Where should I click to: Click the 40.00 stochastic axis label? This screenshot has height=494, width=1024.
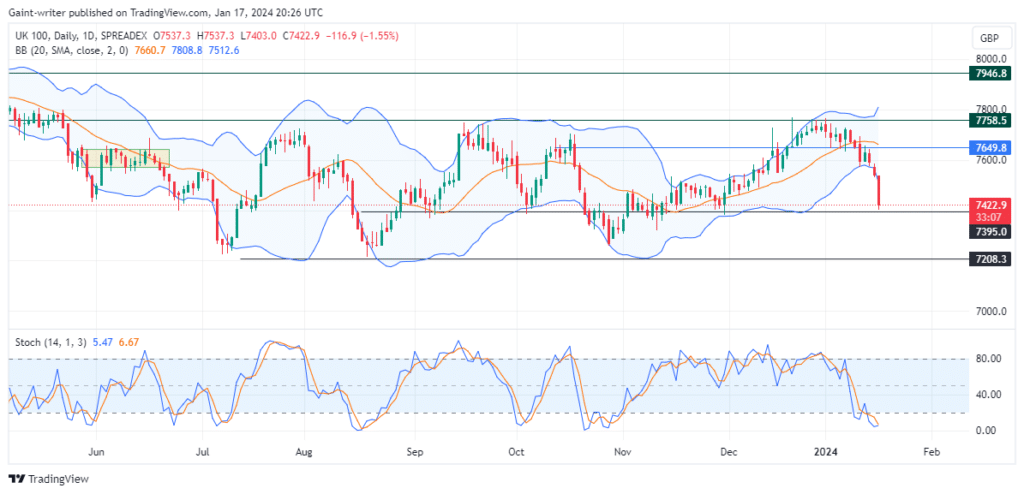point(988,394)
